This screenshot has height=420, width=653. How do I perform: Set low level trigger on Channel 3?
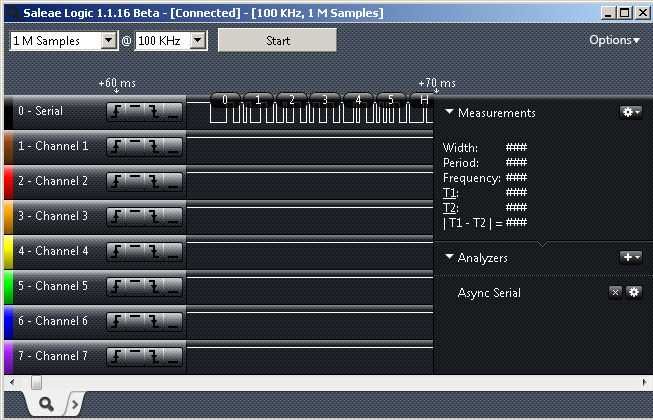click(x=173, y=216)
